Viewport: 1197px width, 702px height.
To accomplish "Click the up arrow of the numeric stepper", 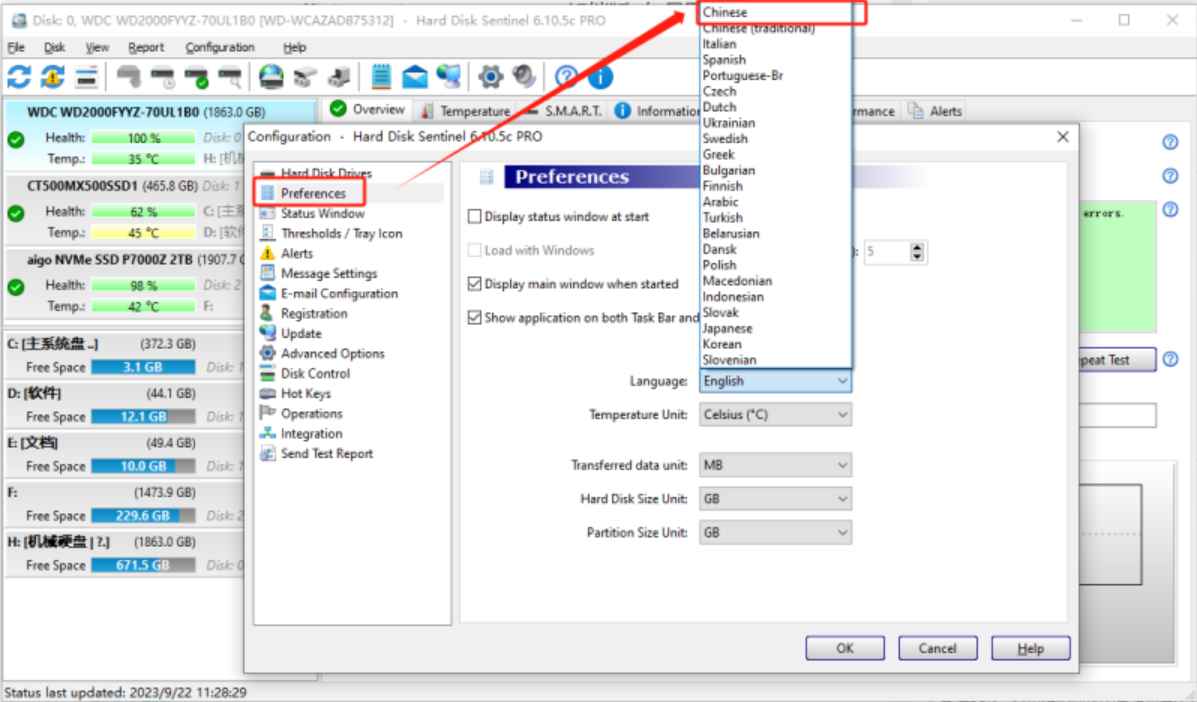I will point(916,247).
